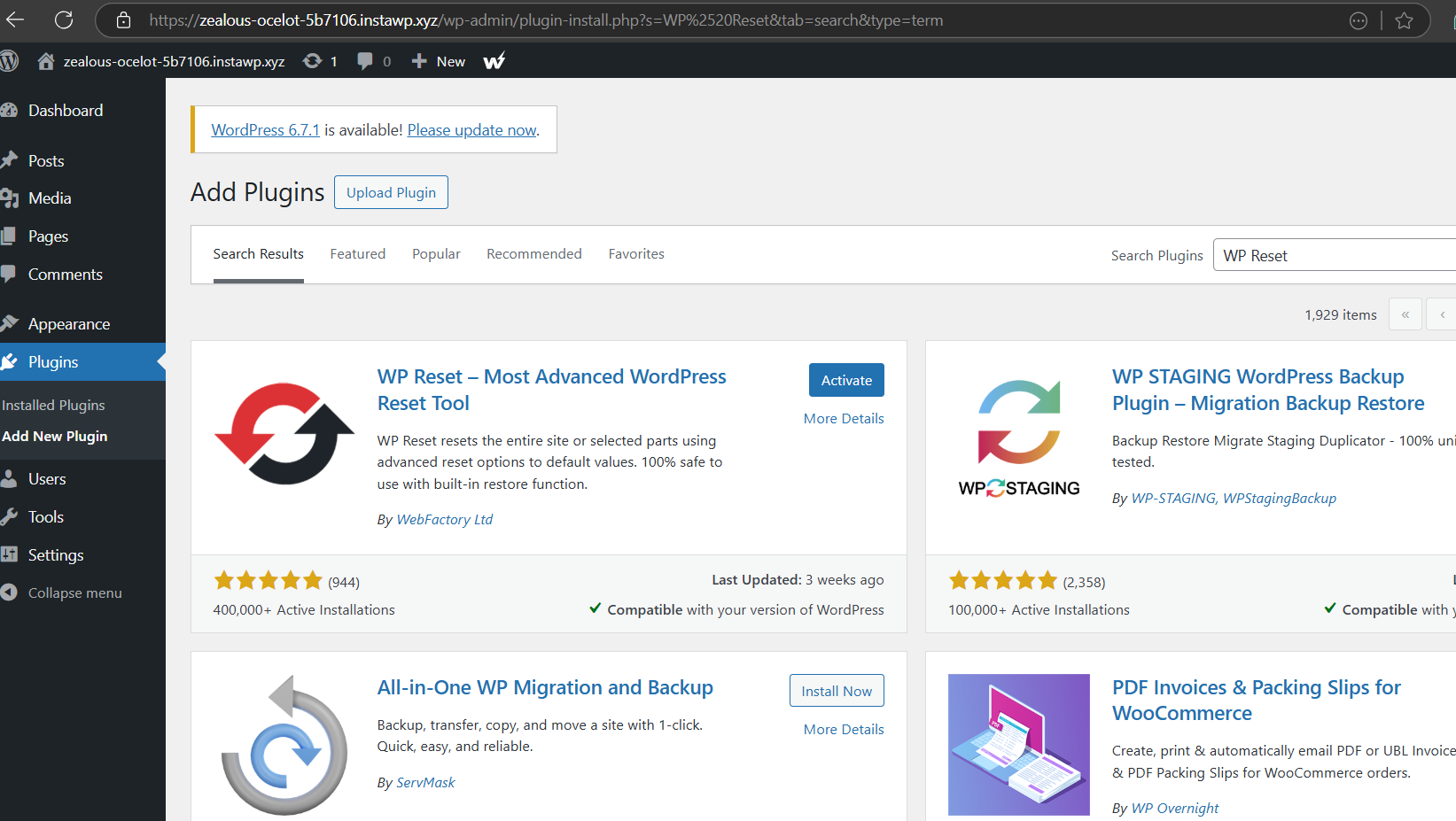Click the Users person icon
Viewport: 1456px width, 821px height.
click(9, 479)
